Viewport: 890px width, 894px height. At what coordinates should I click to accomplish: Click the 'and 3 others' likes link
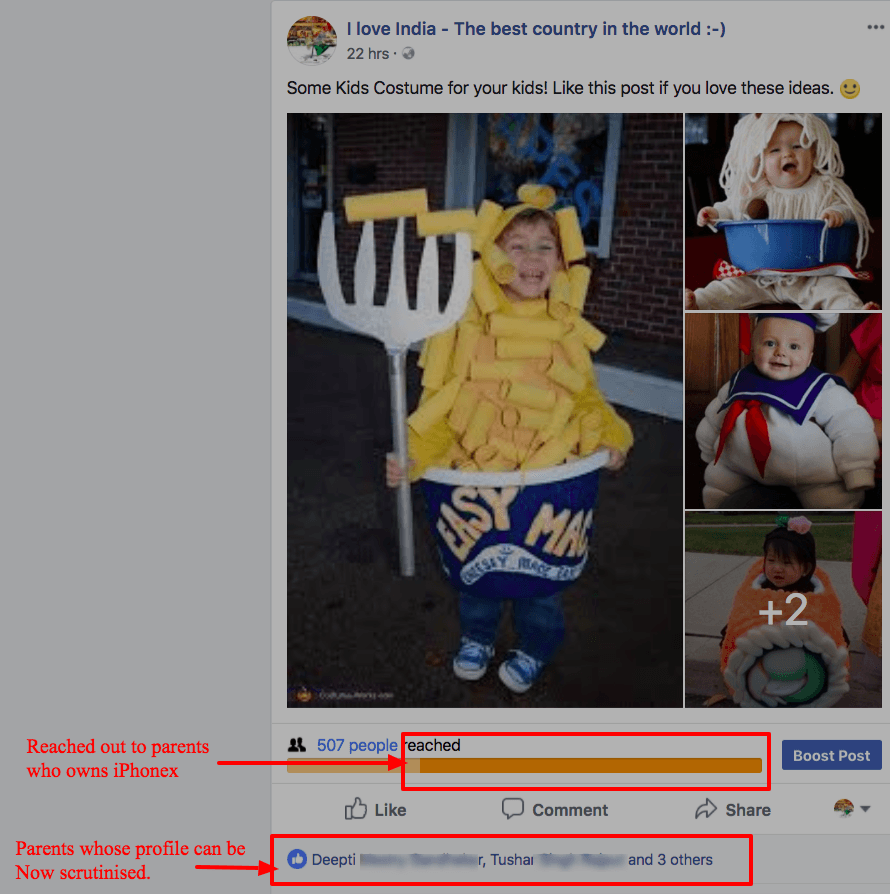click(670, 859)
